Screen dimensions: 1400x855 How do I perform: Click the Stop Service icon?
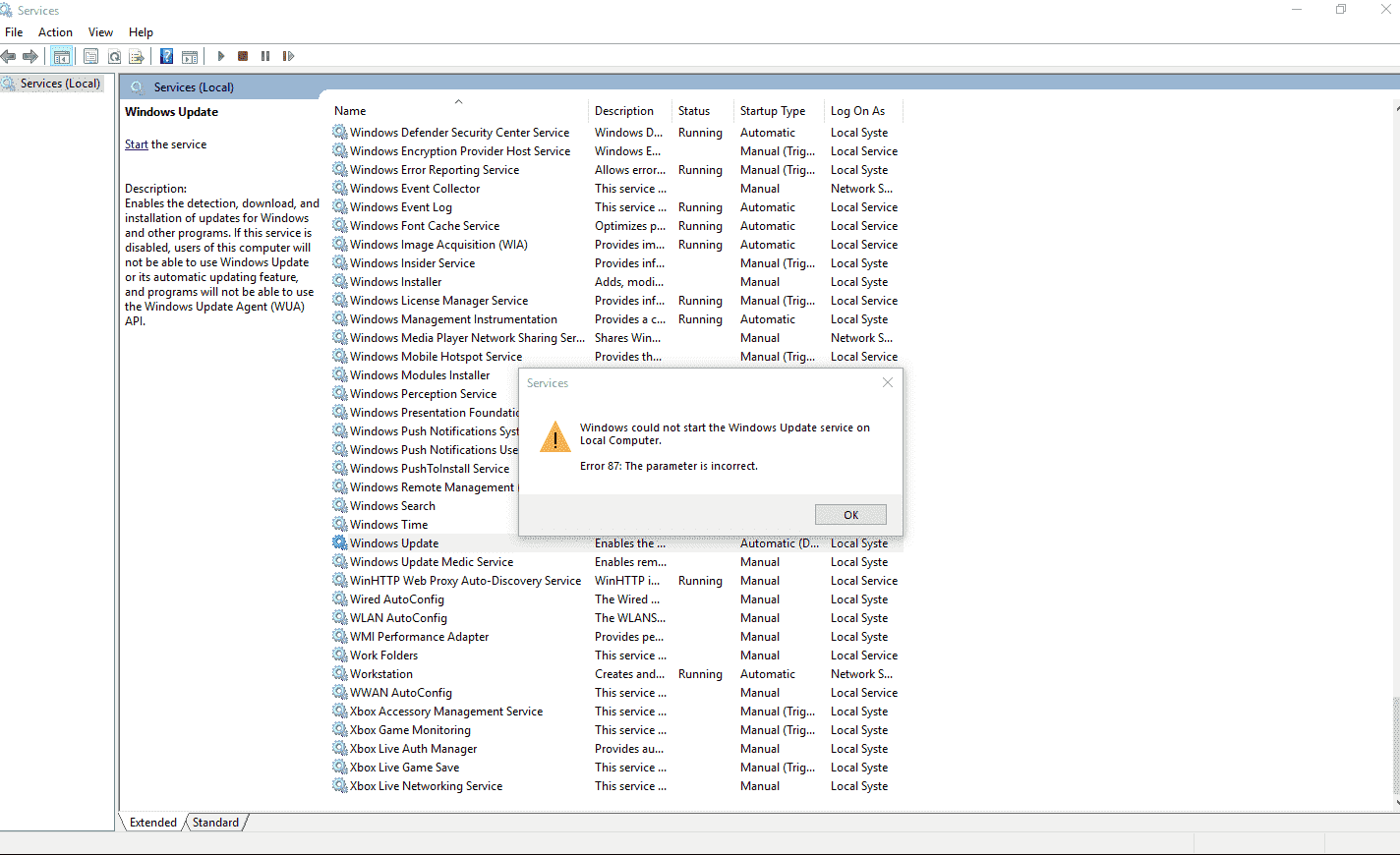coord(243,56)
